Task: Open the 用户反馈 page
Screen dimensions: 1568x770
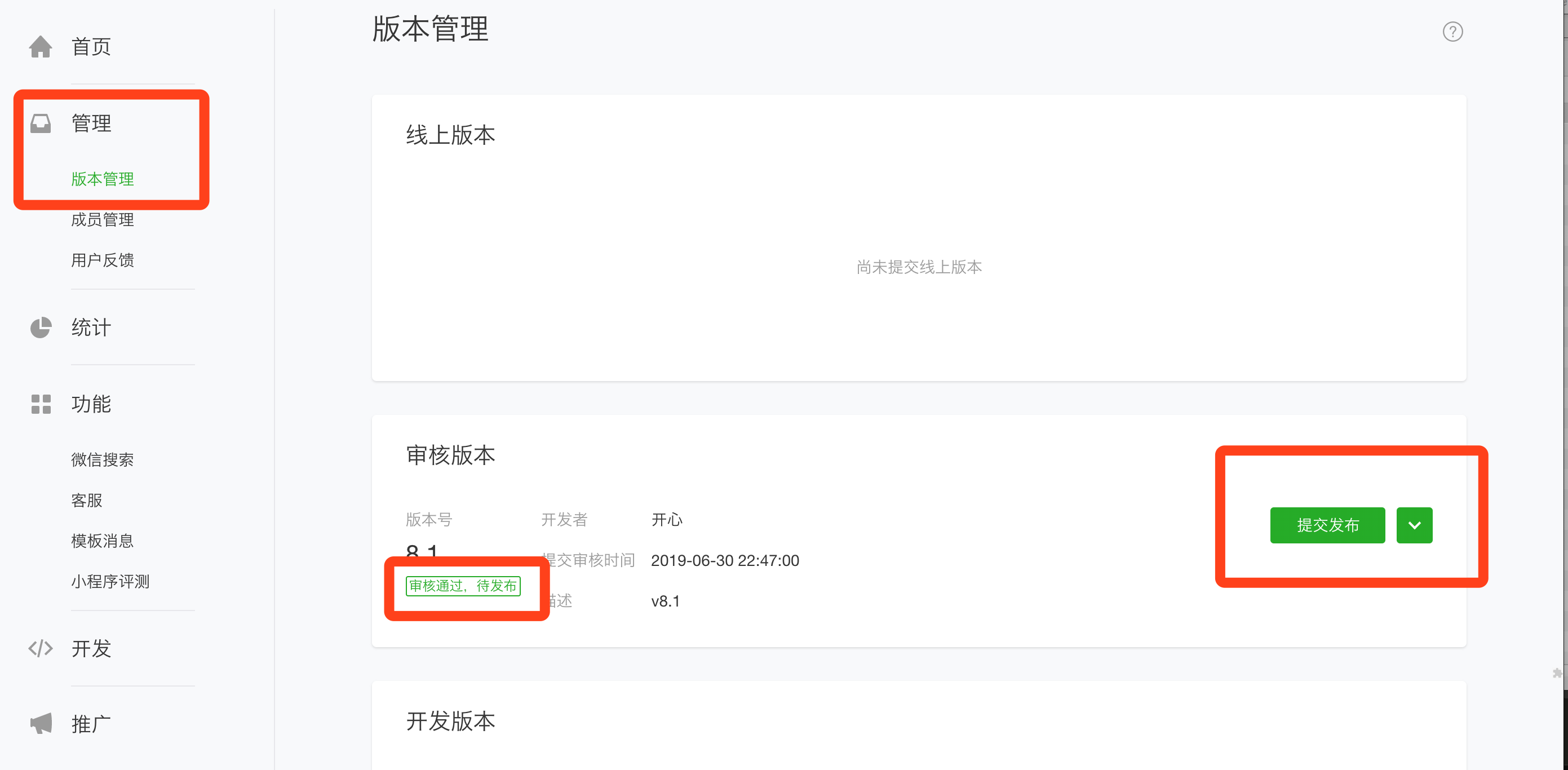Action: point(102,260)
